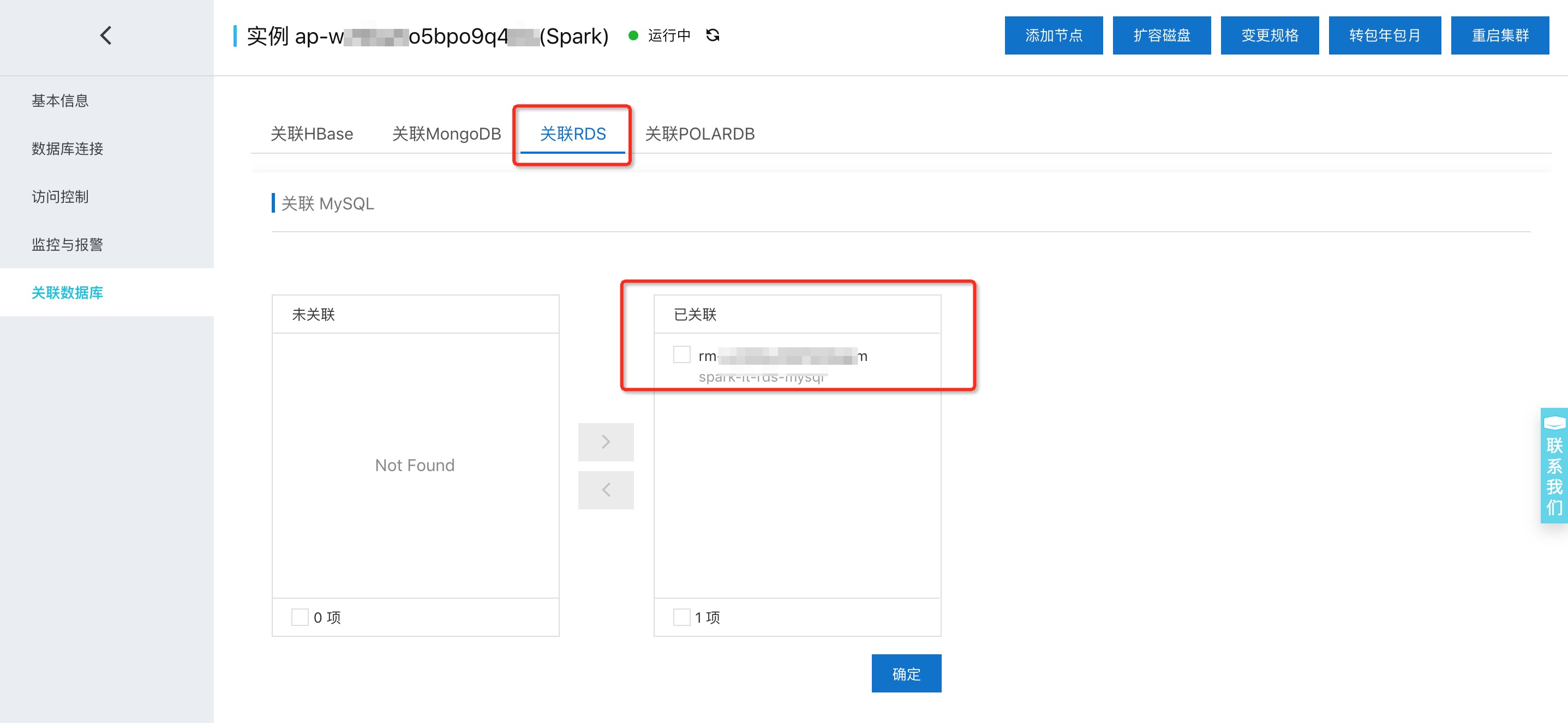Screen dimensions: 1568x723
Task: Click the 转包年包月 button
Action: click(x=1385, y=35)
